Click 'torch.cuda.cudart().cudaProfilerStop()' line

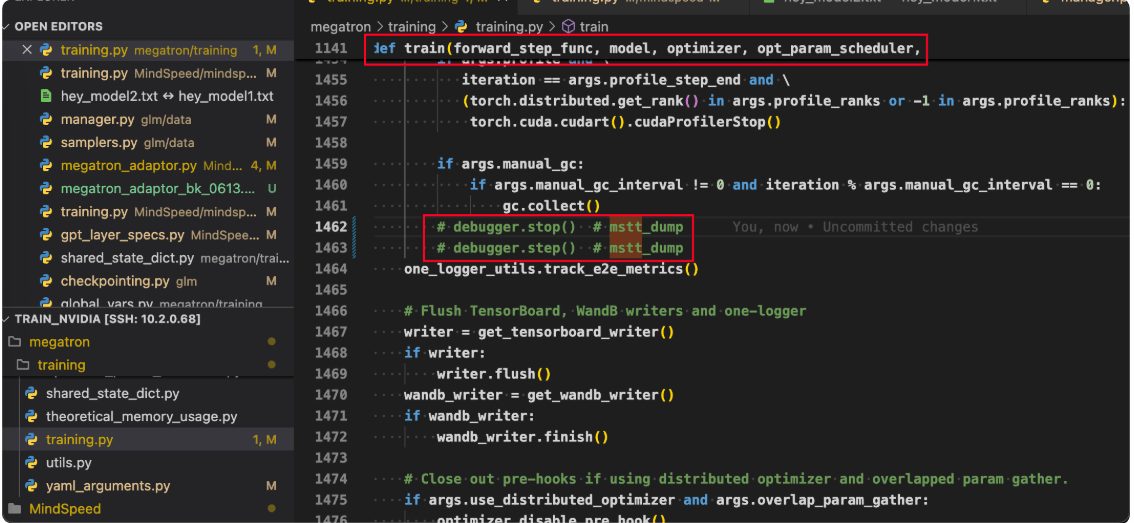(x=626, y=122)
